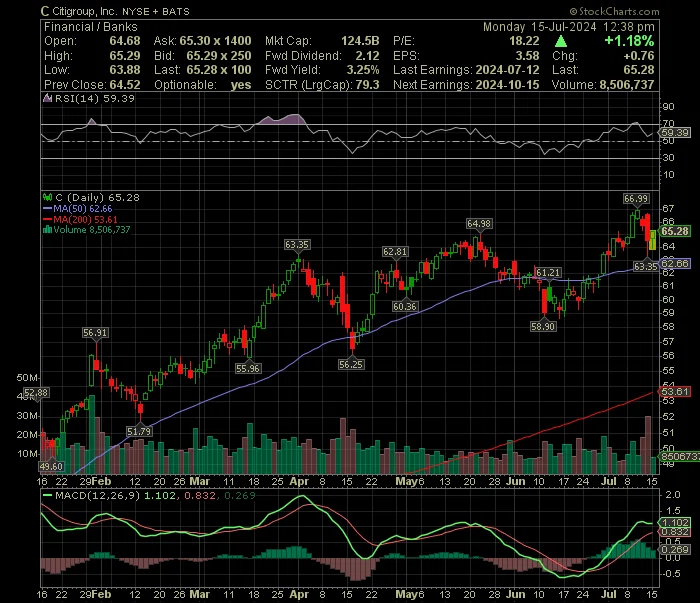700x603 pixels.
Task: Click the Volume 8,506,737 header value
Action: 627,85
